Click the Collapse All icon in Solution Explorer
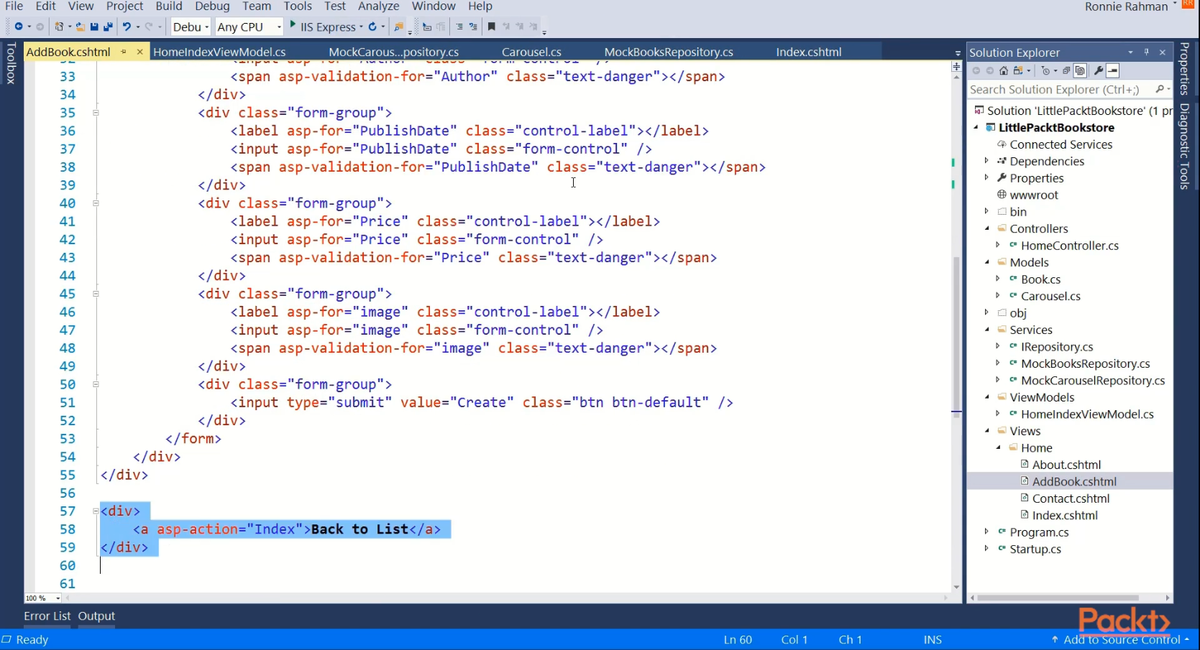The height and width of the screenshot is (650, 1200). [x=1066, y=71]
